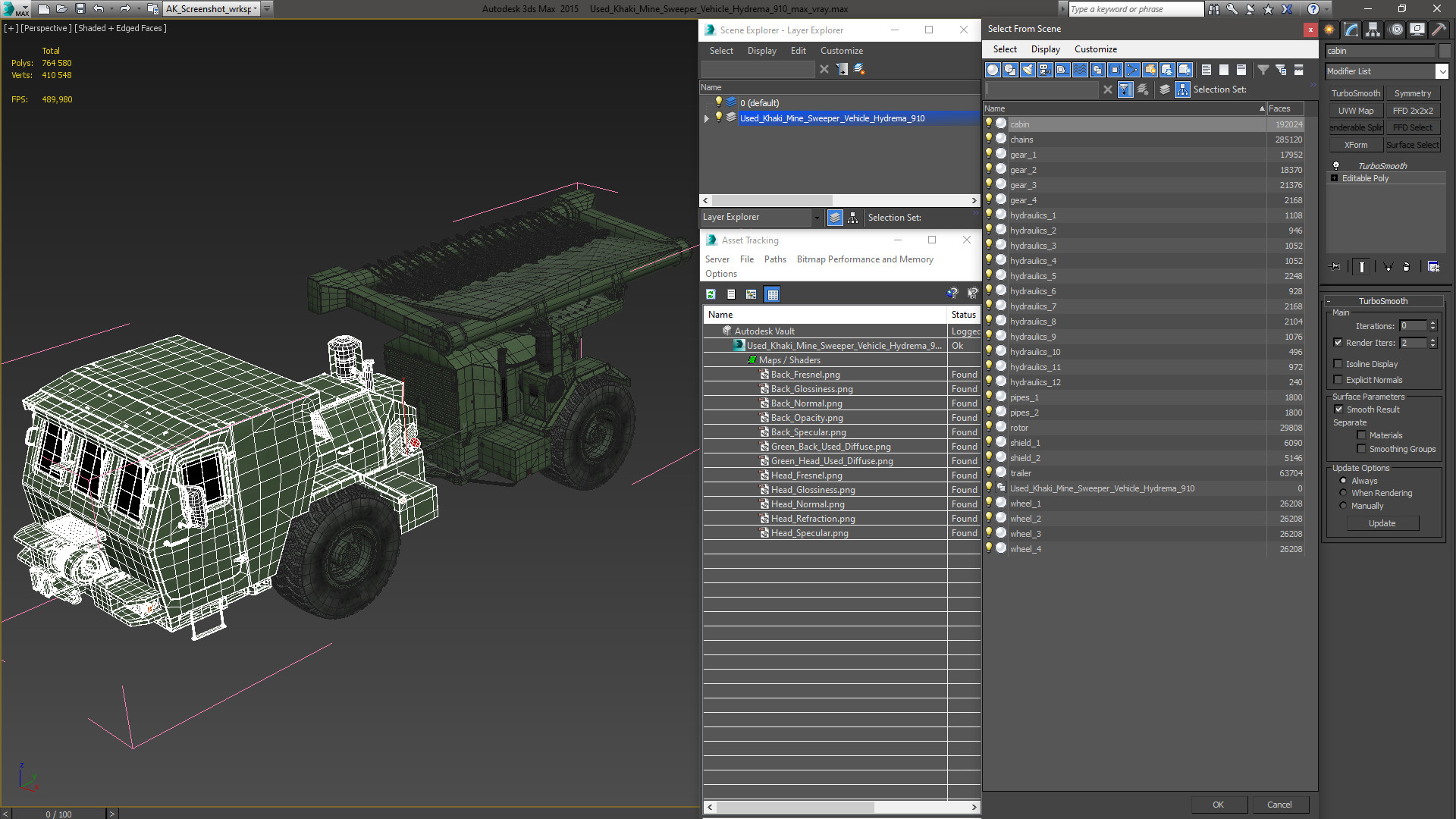This screenshot has width=1456, height=819.
Task: Click the Open File folder icon
Action: (62, 9)
